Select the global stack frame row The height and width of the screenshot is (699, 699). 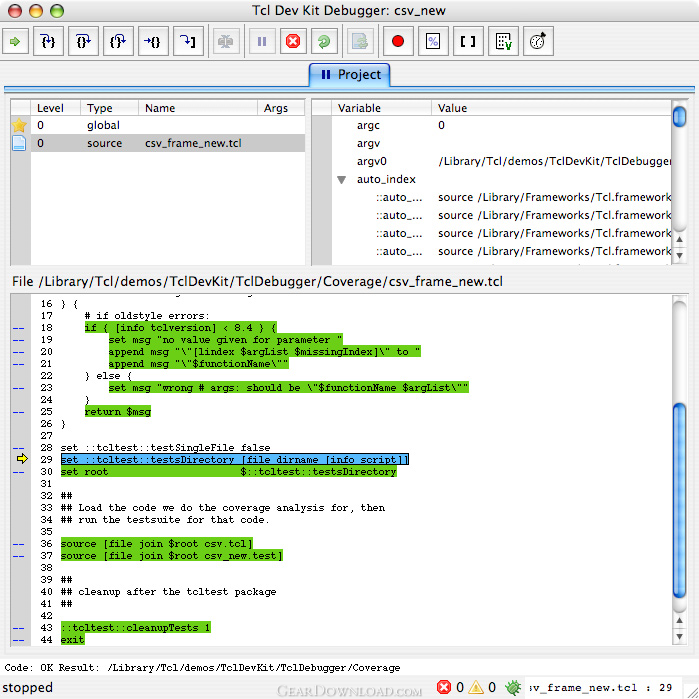tap(168, 125)
